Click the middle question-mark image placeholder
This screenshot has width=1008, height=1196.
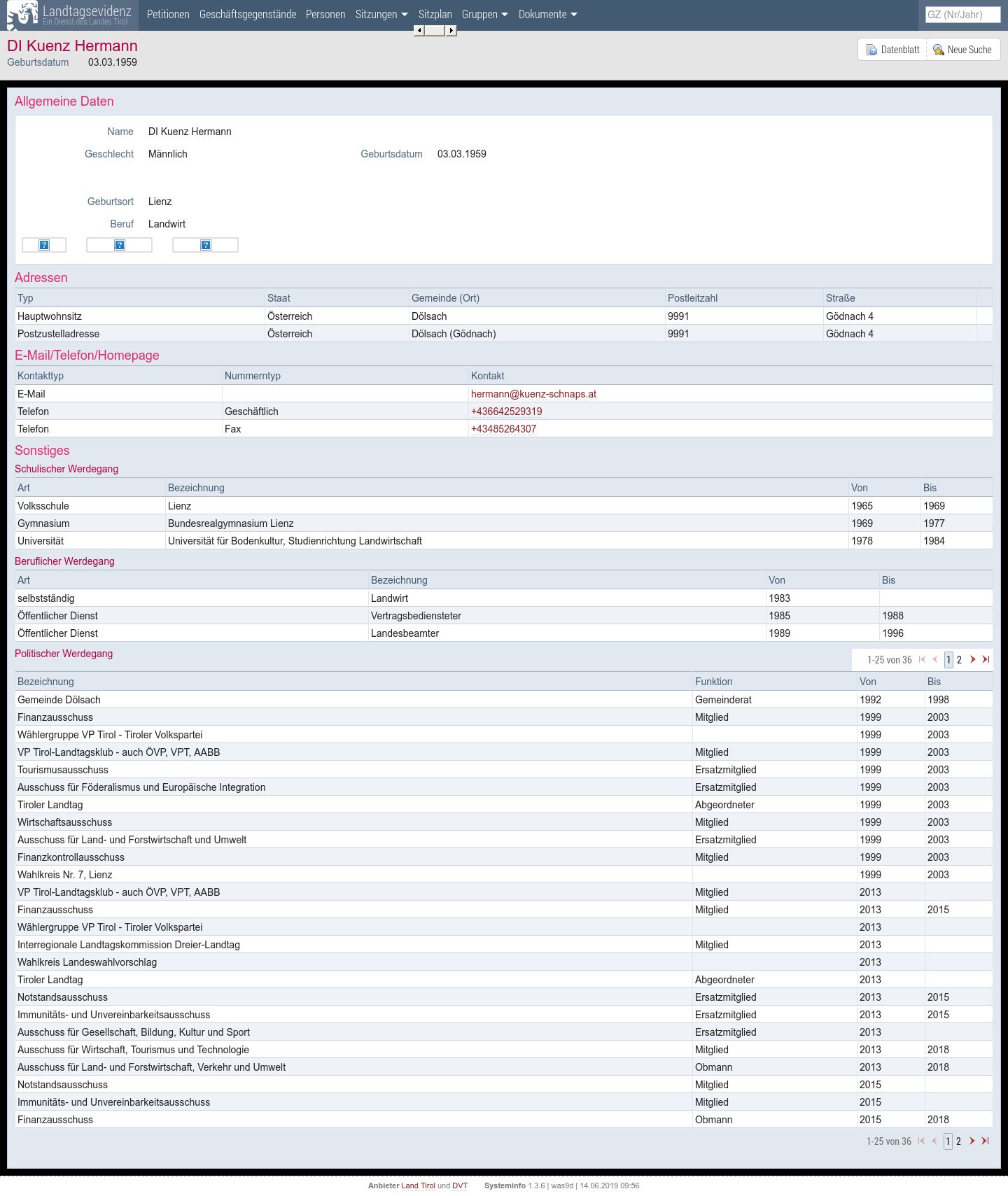(x=120, y=245)
